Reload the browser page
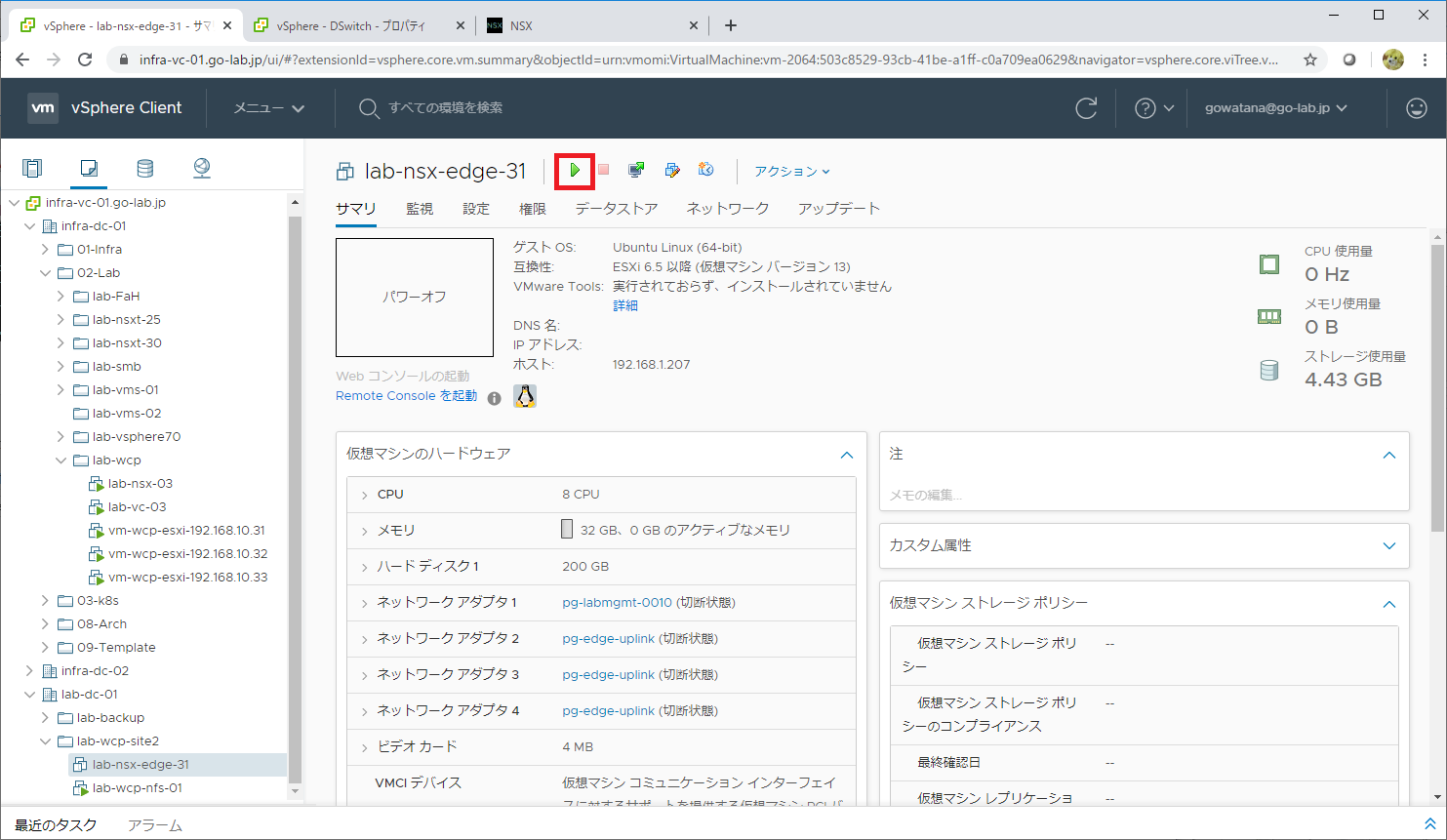This screenshot has width=1447, height=840. tap(85, 60)
